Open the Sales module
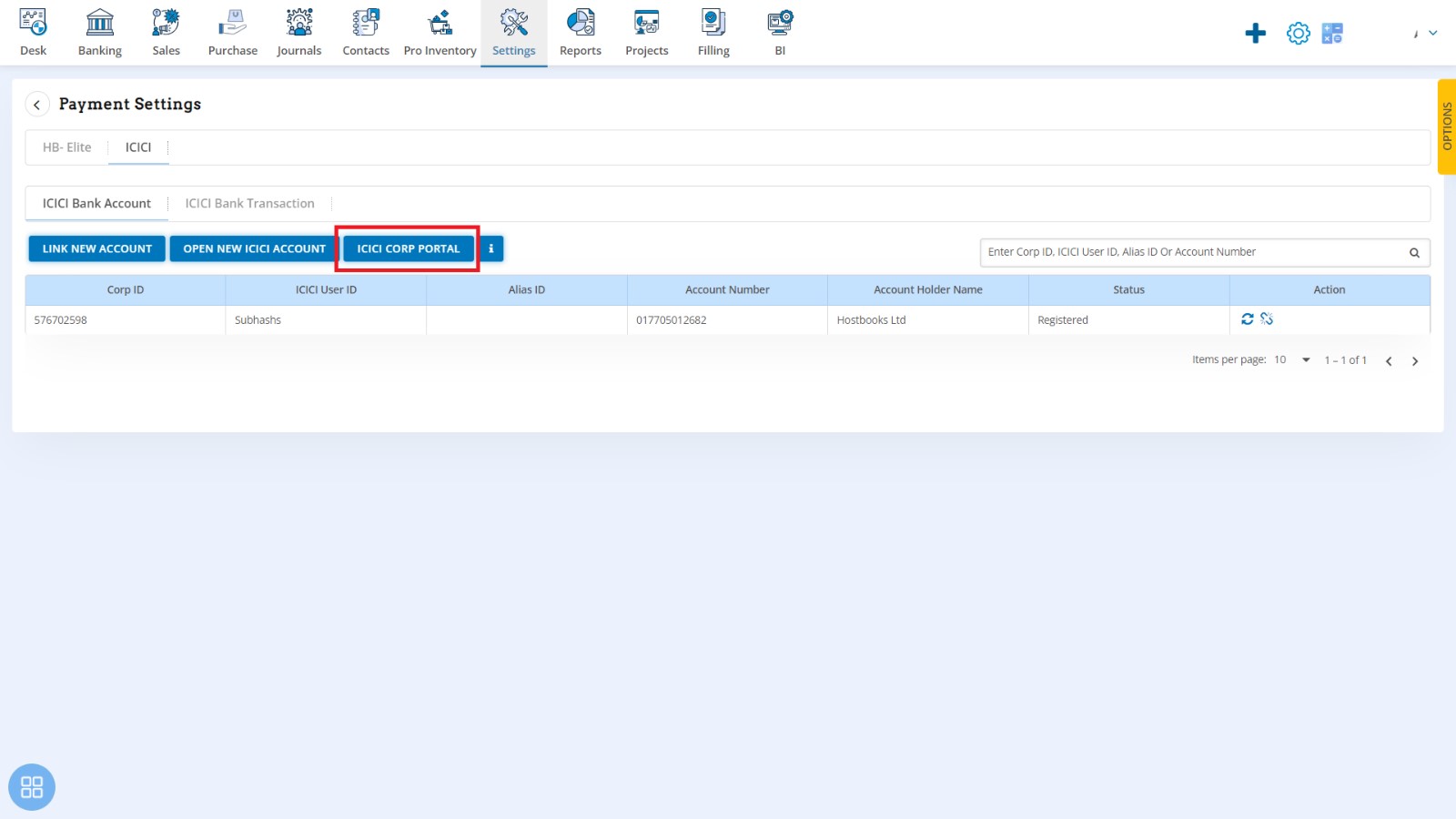The width and height of the screenshot is (1456, 819). 167,33
